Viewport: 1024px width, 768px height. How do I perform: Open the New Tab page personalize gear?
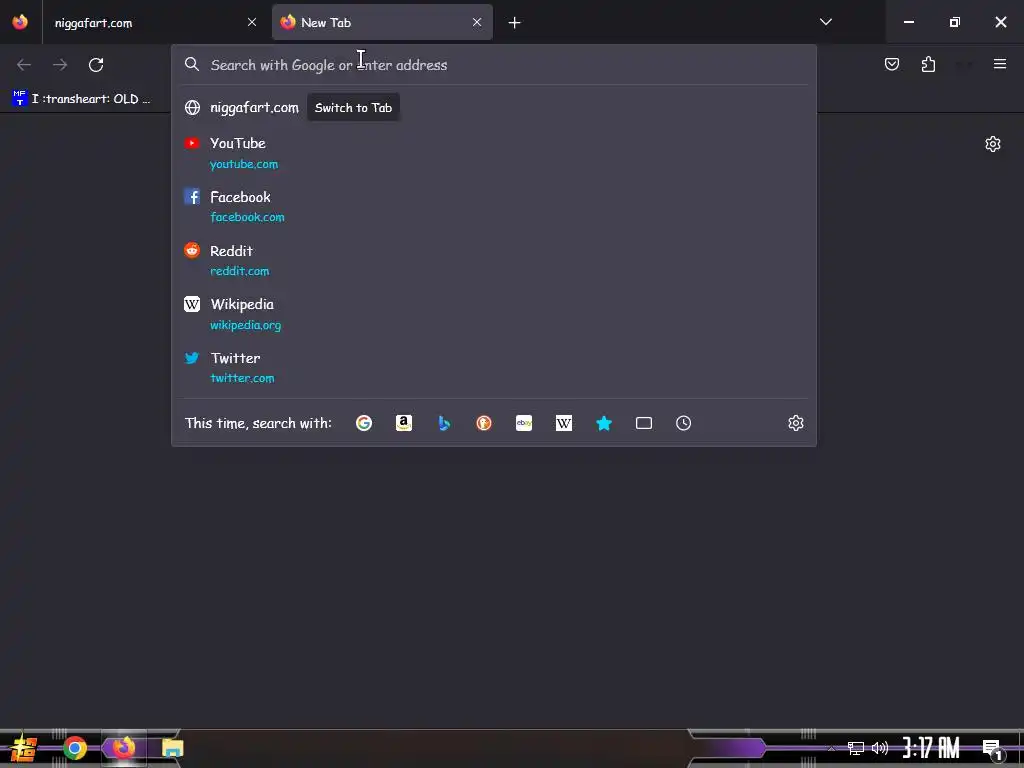tap(993, 144)
